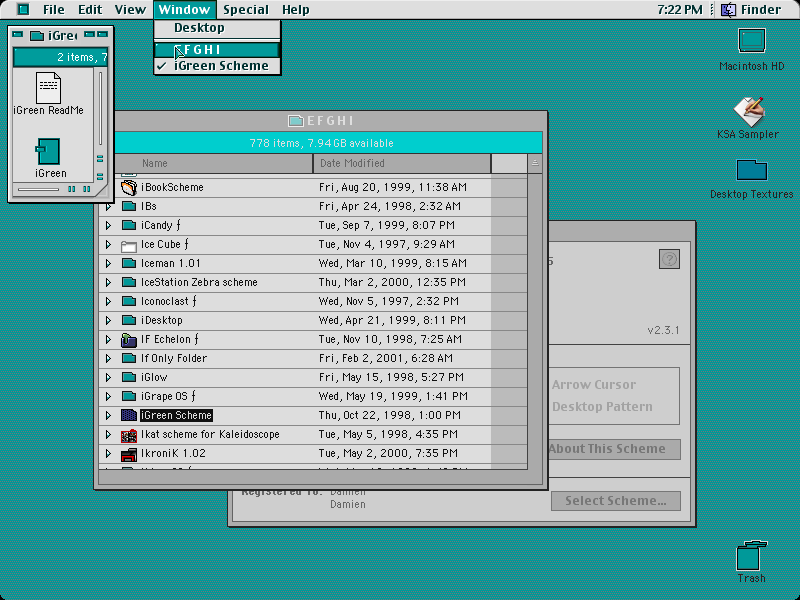
Task: Open the Help menu
Action: (x=295, y=9)
